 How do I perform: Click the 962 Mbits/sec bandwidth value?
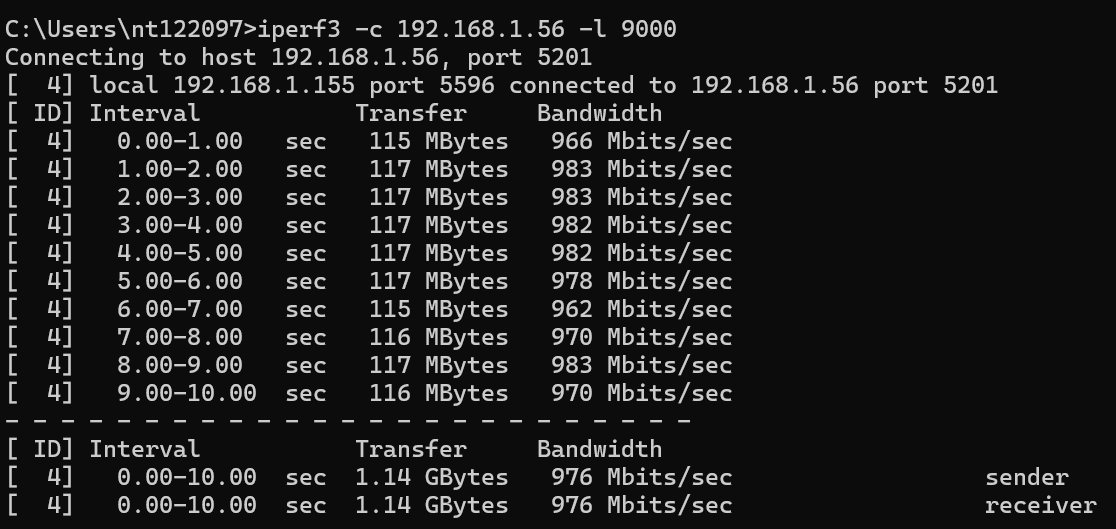click(x=642, y=309)
